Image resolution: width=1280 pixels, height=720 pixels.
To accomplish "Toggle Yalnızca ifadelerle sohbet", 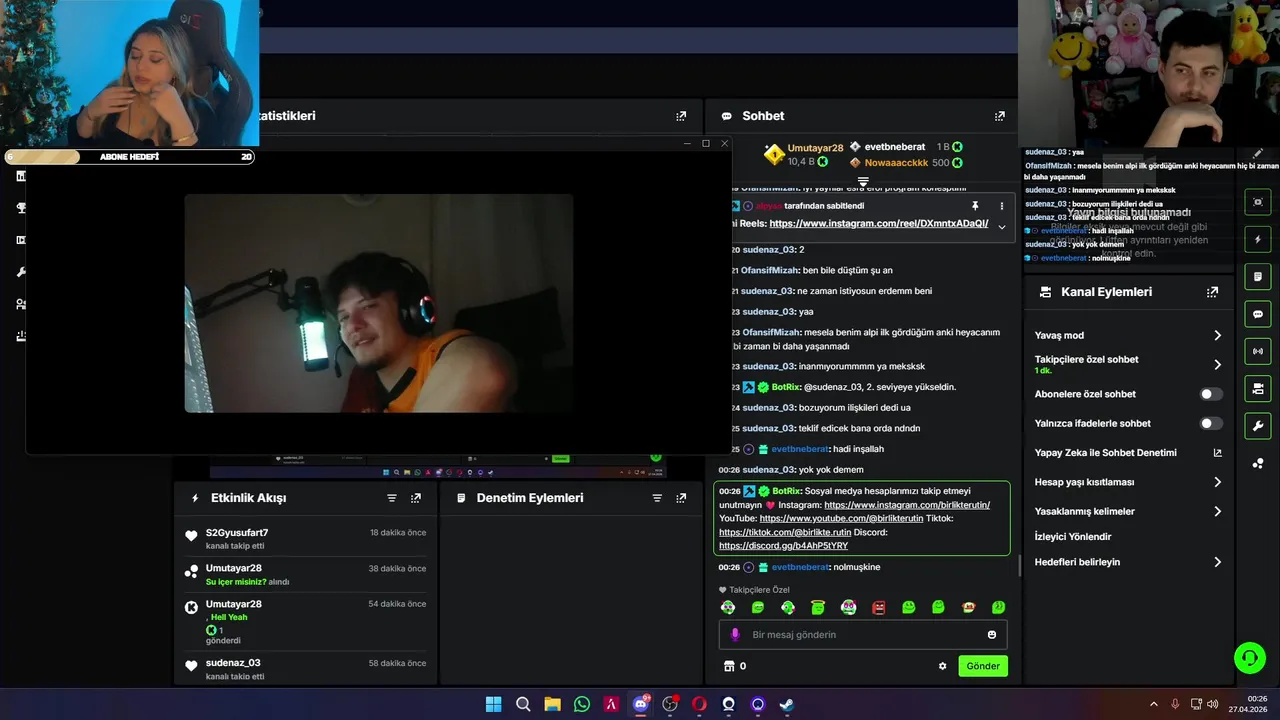I will tap(1211, 424).
